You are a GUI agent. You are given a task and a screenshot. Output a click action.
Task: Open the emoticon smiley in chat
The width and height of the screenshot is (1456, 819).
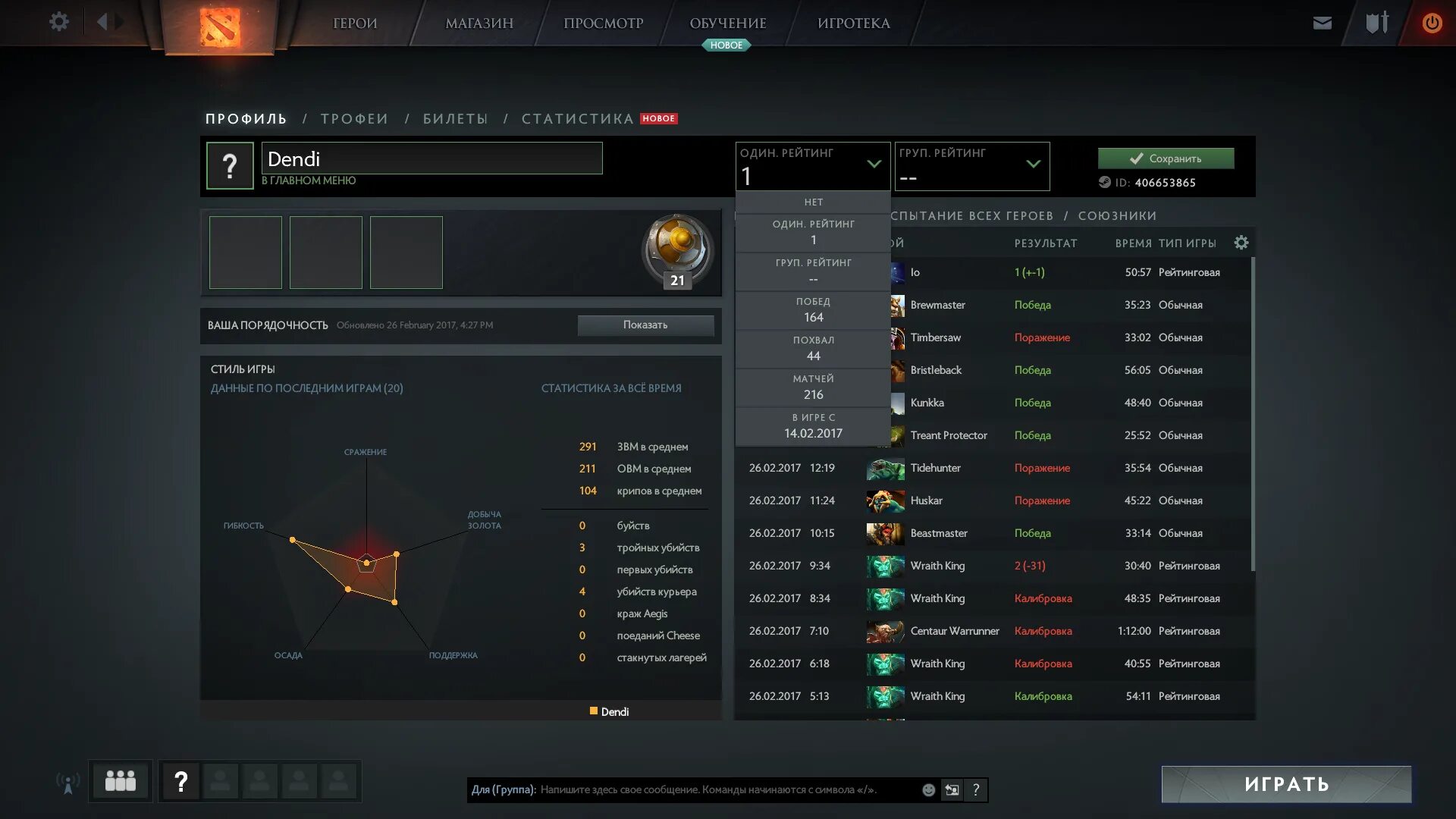tap(928, 790)
